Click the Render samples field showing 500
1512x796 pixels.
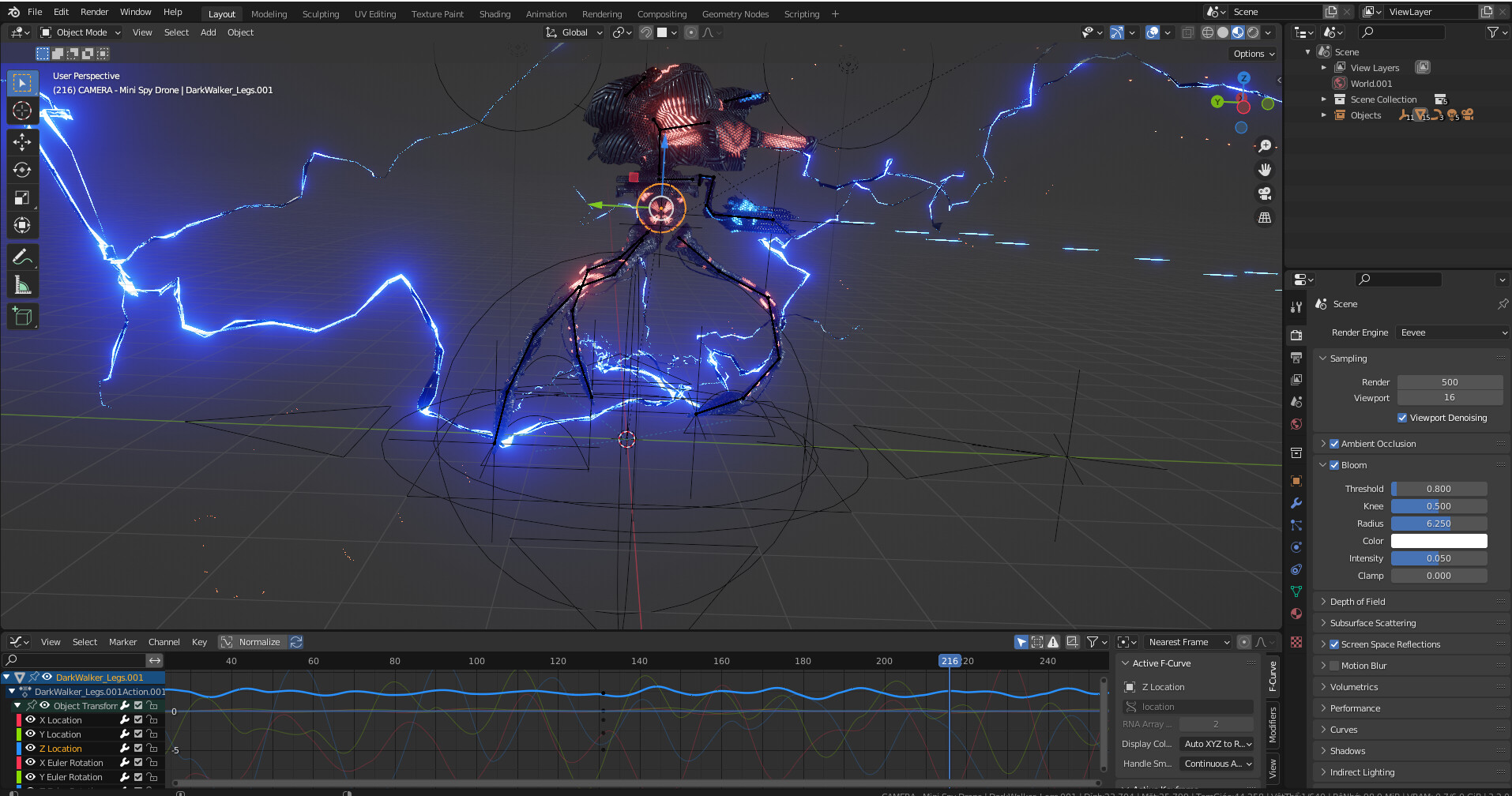(x=1450, y=382)
